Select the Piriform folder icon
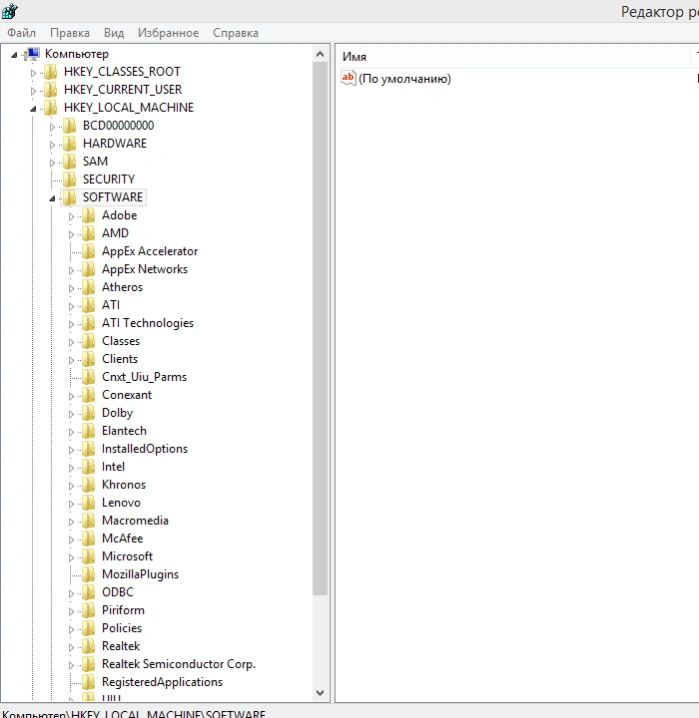Screen dimensions: 699x718 click(88, 610)
